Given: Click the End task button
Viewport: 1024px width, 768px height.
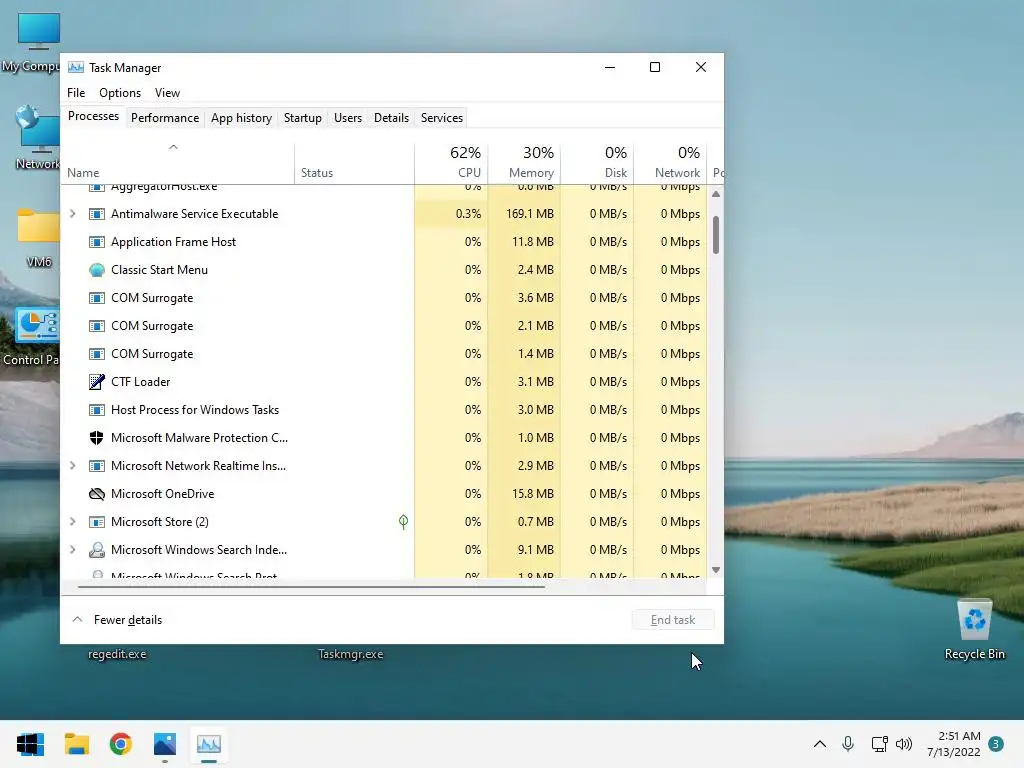Looking at the screenshot, I should pyautogui.click(x=673, y=620).
